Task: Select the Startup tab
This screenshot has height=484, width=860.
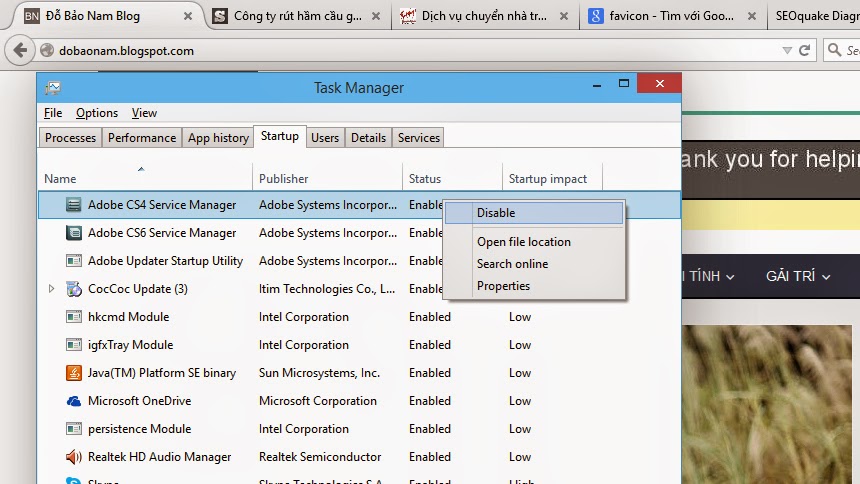Action: point(280,136)
